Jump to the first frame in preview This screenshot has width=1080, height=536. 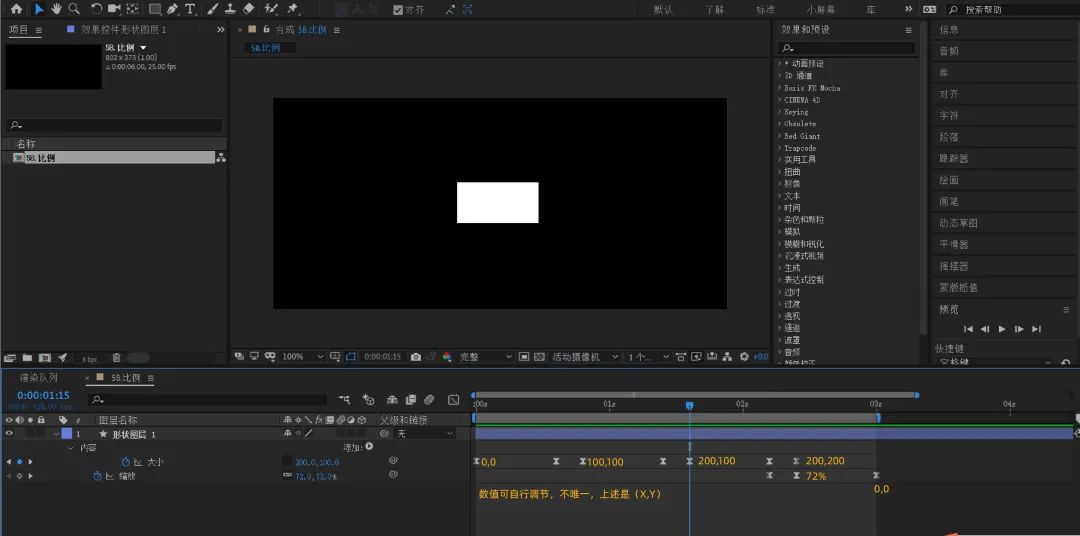(968, 329)
